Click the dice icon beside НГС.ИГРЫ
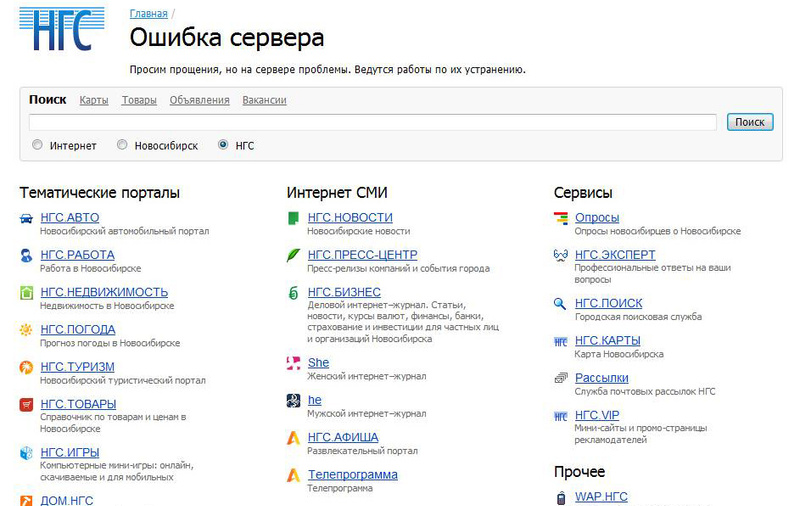The width and height of the screenshot is (800, 506). pos(26,452)
